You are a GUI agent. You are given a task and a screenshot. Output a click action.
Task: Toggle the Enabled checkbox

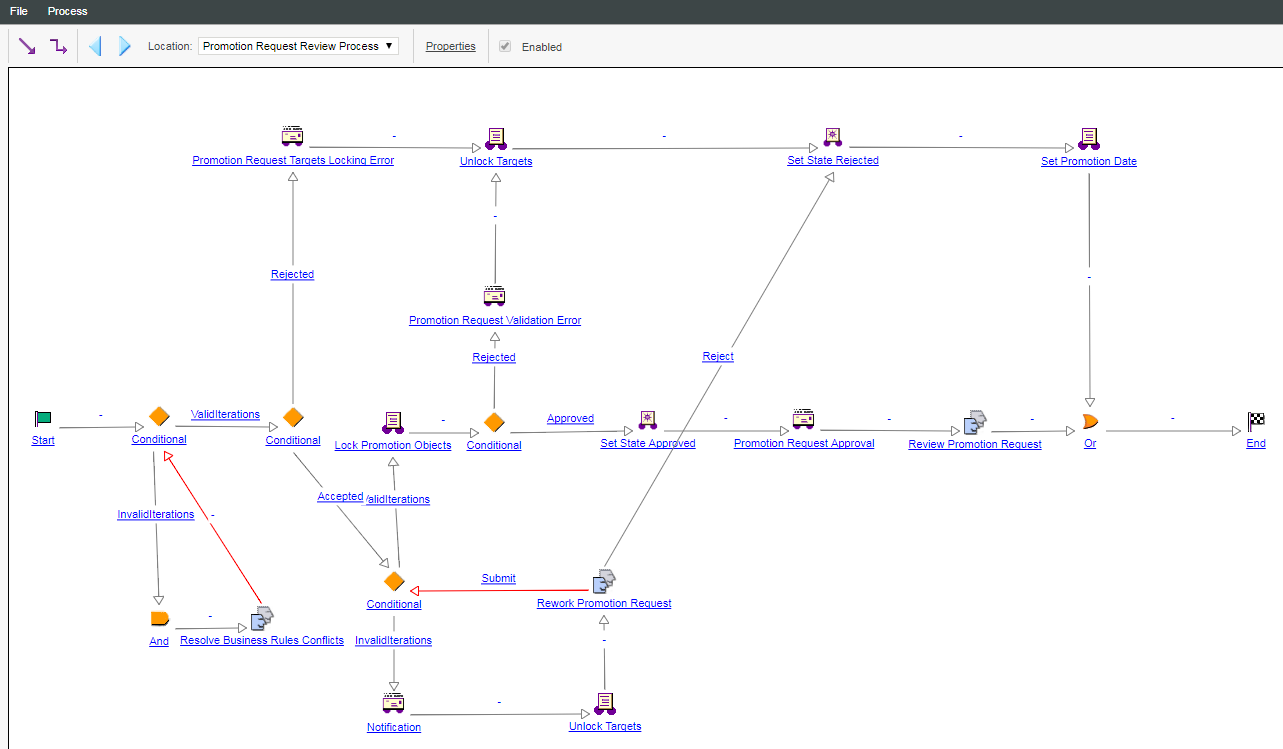(505, 46)
